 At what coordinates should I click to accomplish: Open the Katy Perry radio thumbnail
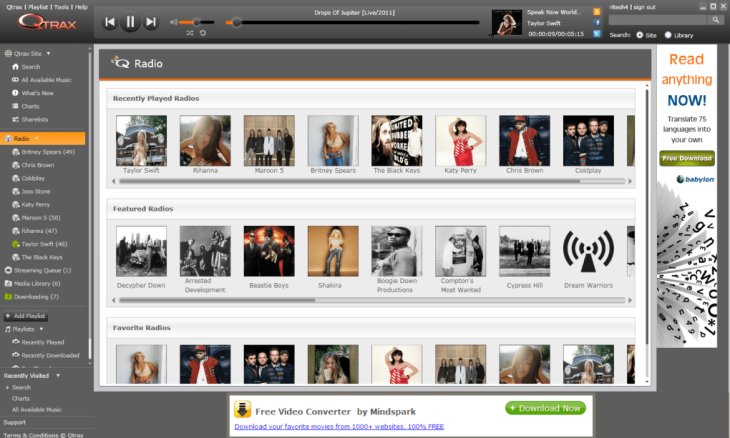460,141
